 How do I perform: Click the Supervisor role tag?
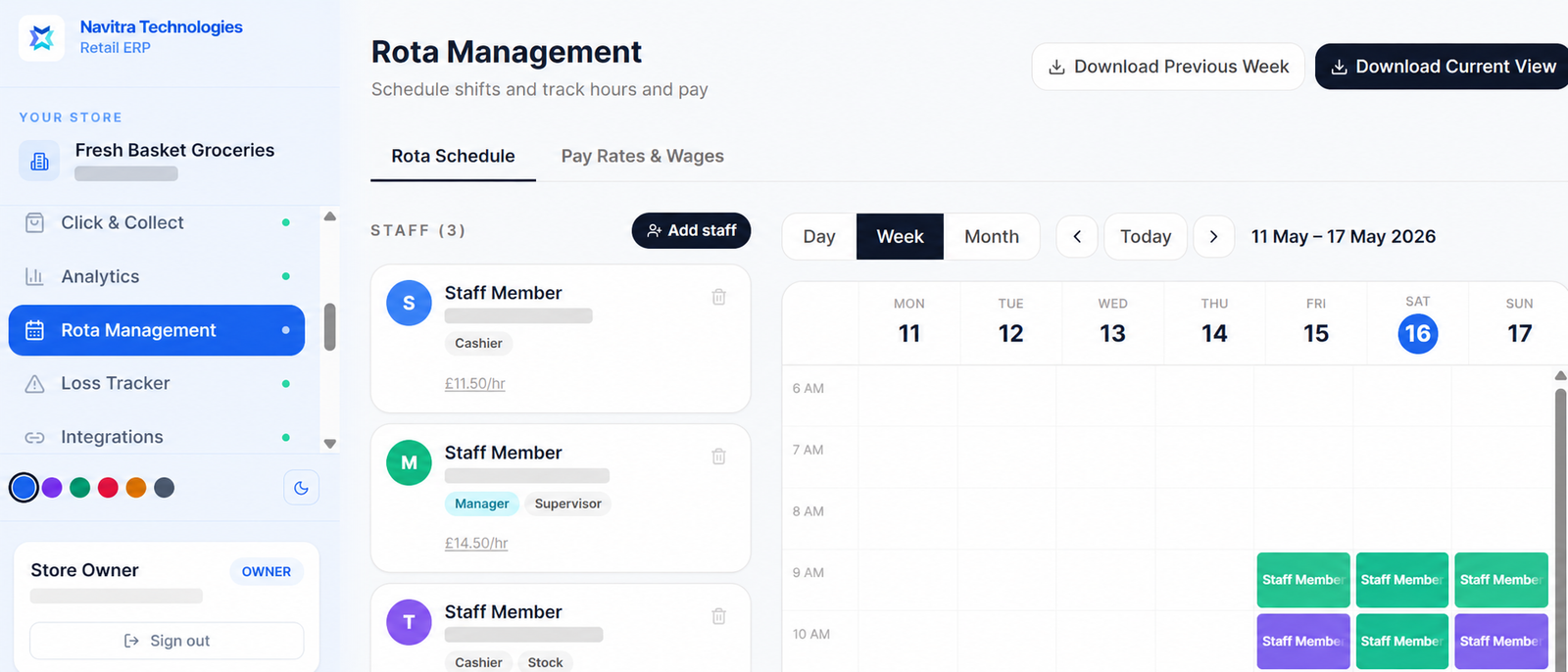point(568,504)
